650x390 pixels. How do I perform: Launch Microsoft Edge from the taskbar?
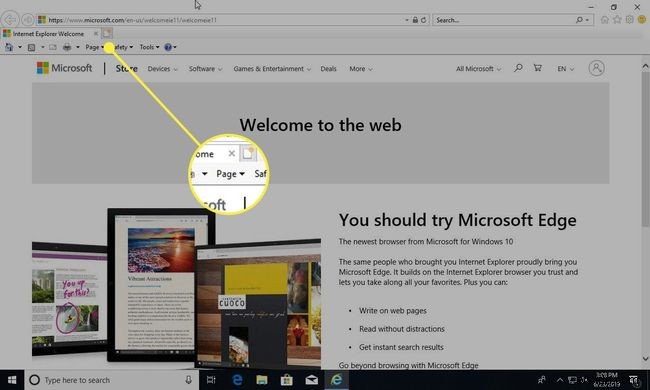pyautogui.click(x=237, y=380)
